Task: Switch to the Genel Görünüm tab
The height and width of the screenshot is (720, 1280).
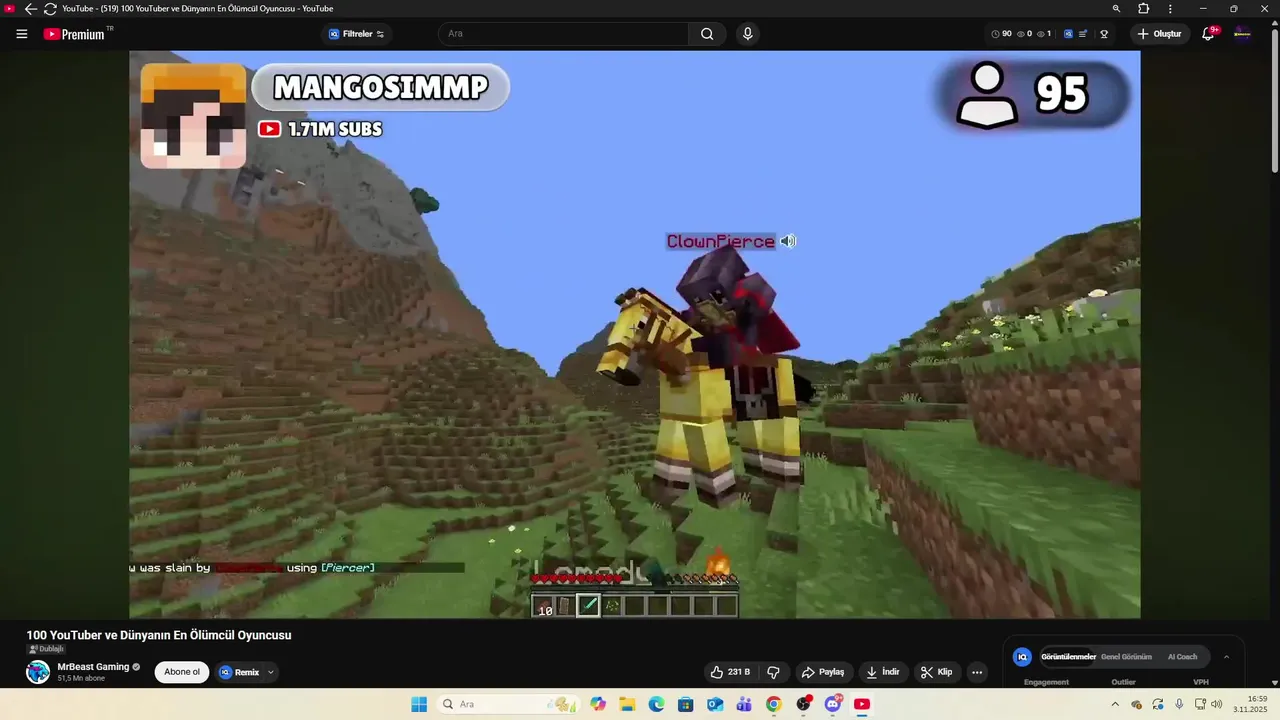Action: (x=1126, y=657)
